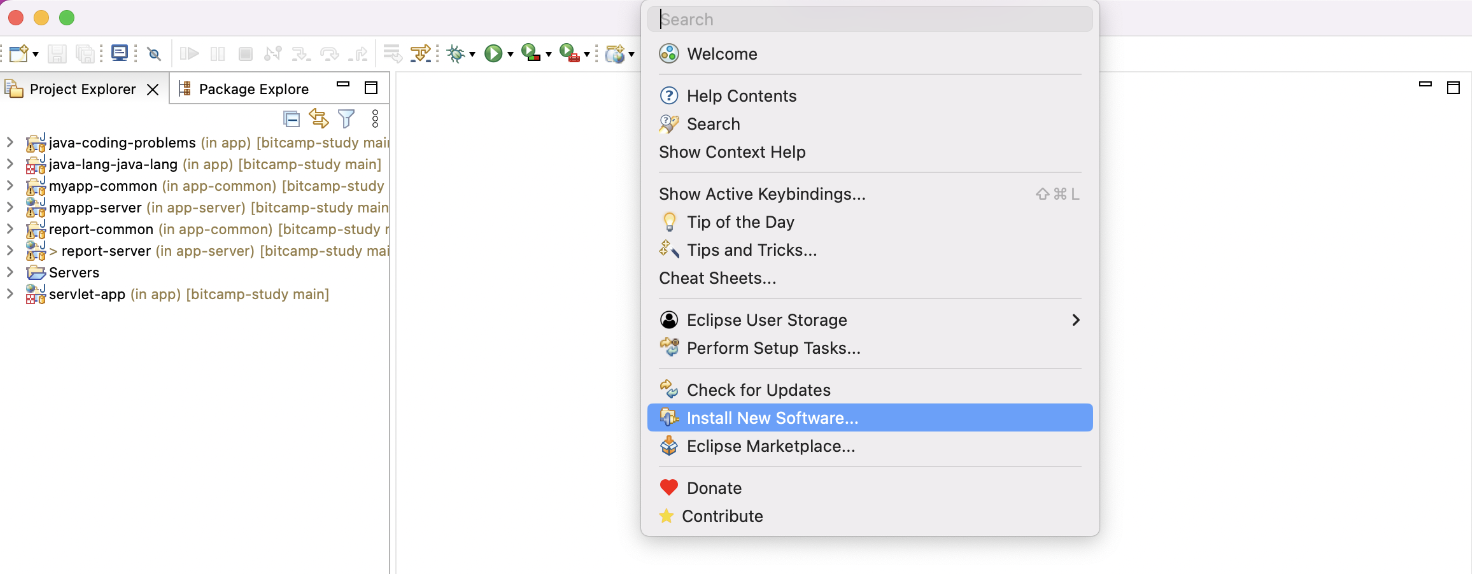Click the Step Over icon

pos(329,54)
